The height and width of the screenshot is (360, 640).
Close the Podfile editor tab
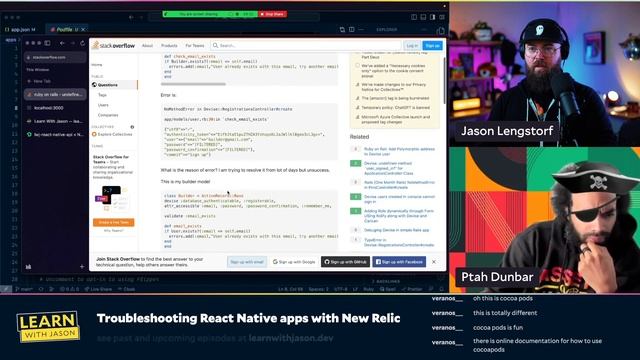(x=83, y=29)
